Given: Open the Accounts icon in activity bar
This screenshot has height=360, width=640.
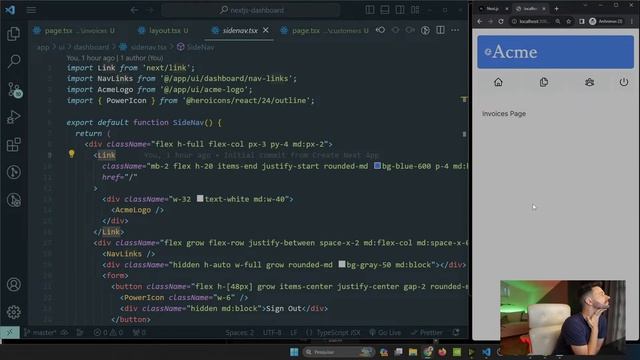Looking at the screenshot, I should point(13,284).
